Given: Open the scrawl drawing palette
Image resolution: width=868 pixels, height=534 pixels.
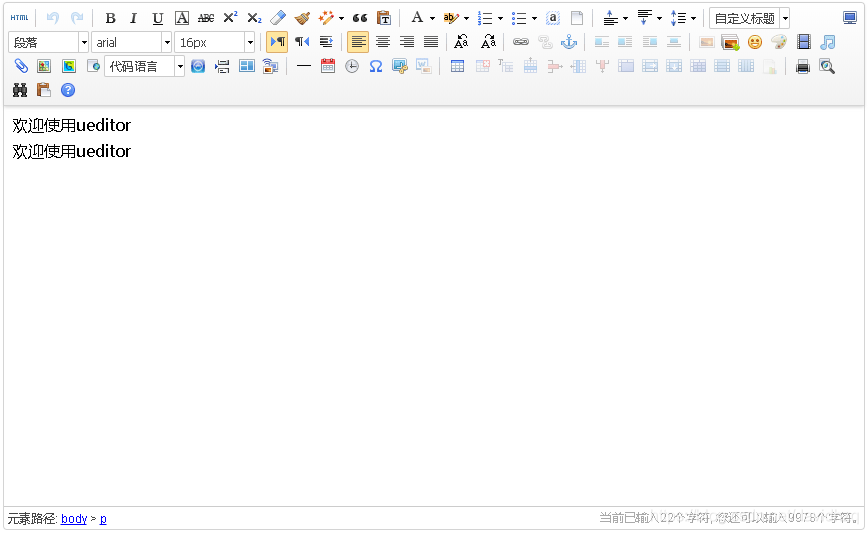Looking at the screenshot, I should (779, 42).
